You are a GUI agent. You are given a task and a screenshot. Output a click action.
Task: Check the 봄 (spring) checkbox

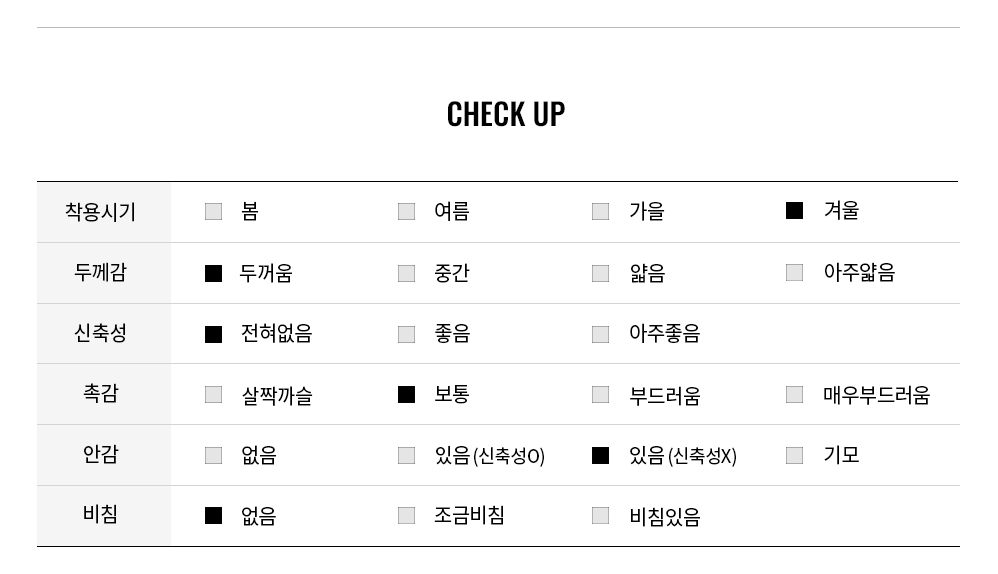point(213,211)
